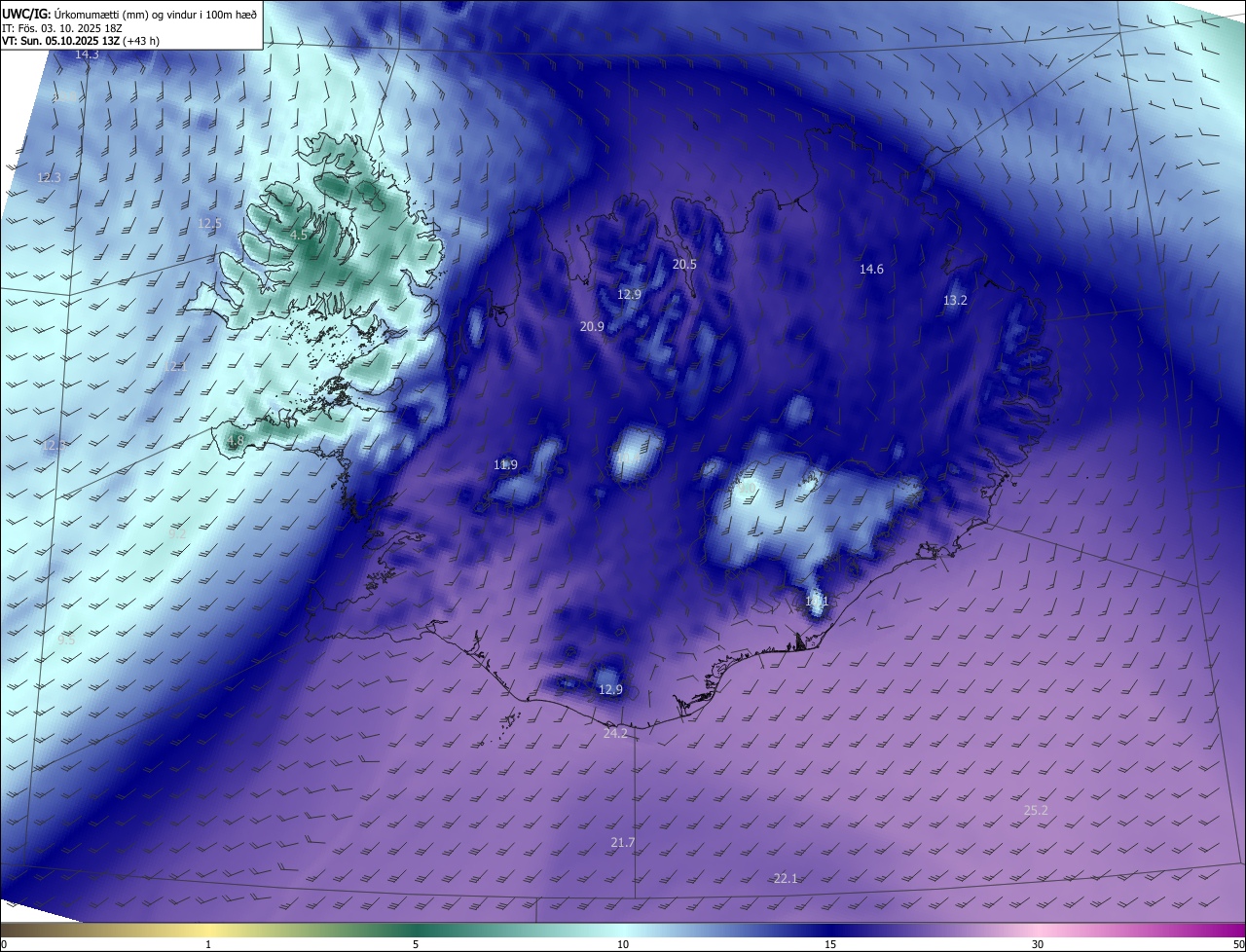This screenshot has height=952, width=1246.
Task: Click the 13.2 precipitation value
Action: pyautogui.click(x=955, y=300)
